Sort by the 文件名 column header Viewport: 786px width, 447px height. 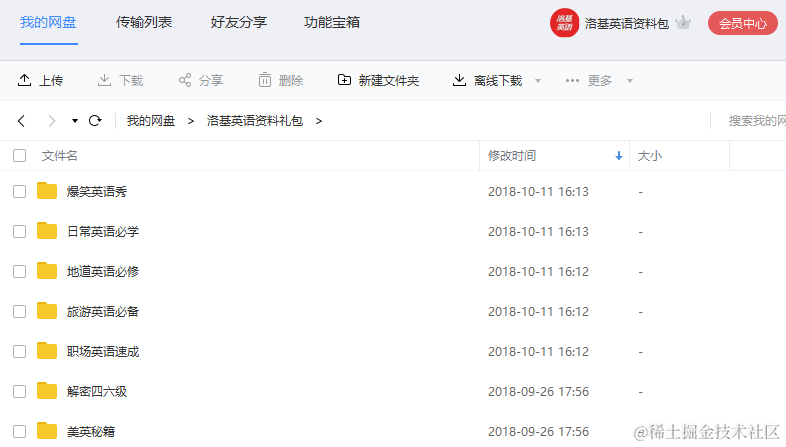[x=60, y=156]
